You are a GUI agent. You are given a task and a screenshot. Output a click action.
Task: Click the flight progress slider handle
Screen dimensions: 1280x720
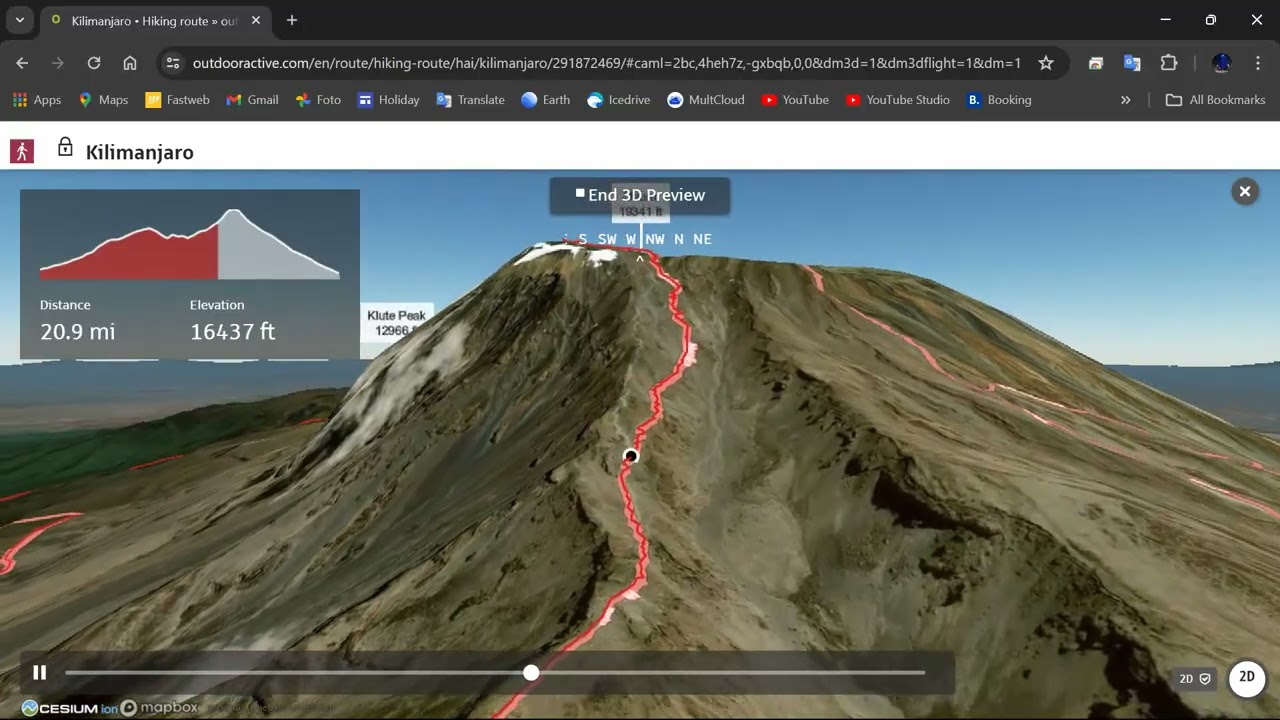pos(531,673)
